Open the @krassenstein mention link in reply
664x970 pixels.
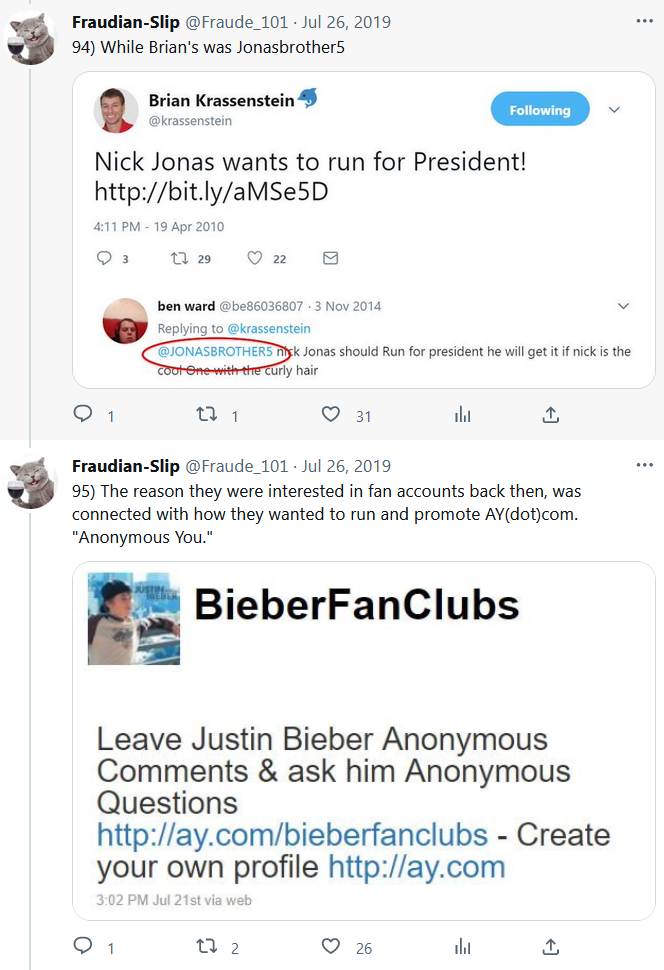(268, 328)
